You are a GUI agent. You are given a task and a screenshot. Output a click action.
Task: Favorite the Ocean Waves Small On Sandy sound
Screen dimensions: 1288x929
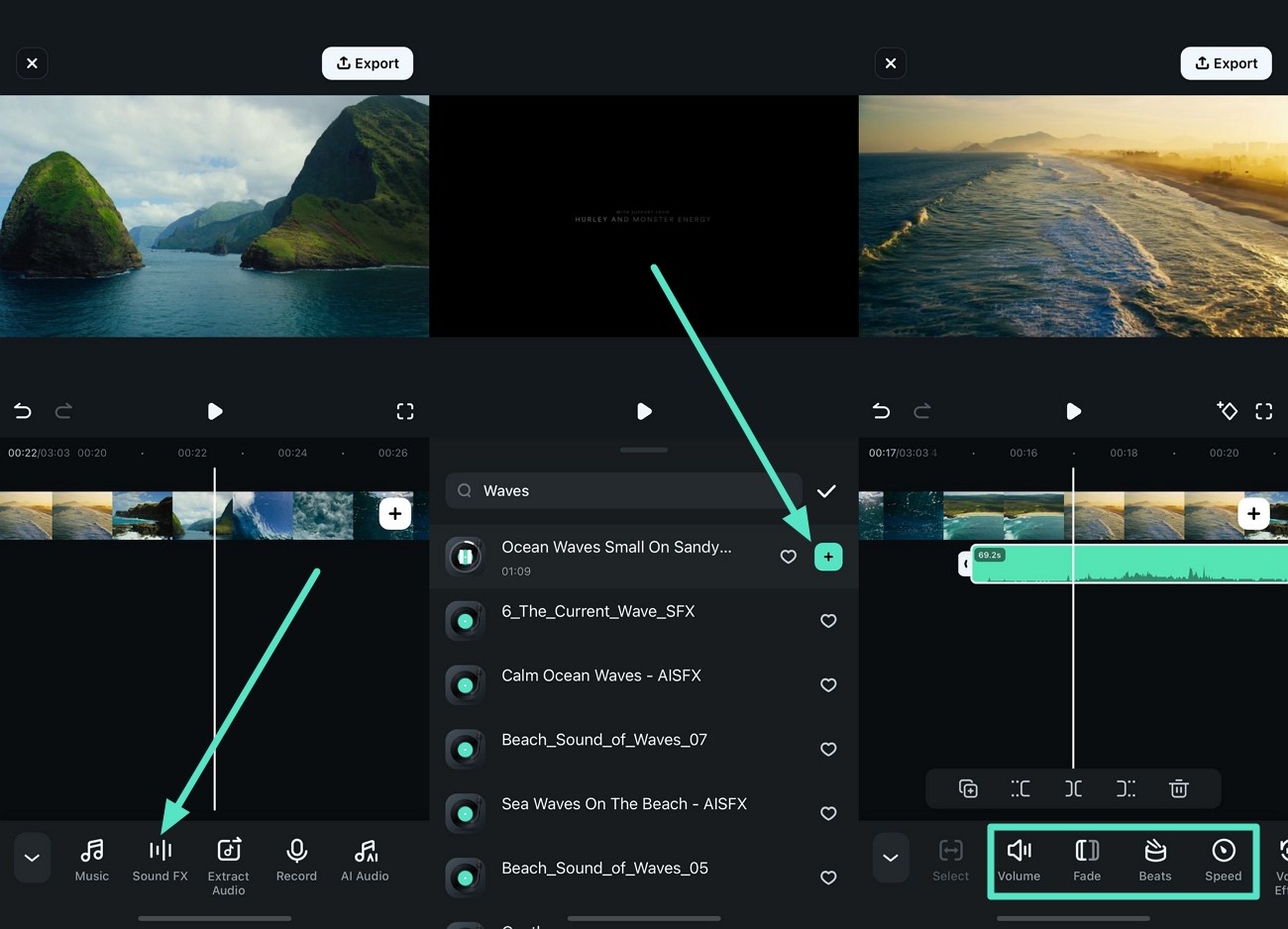pyautogui.click(x=789, y=557)
